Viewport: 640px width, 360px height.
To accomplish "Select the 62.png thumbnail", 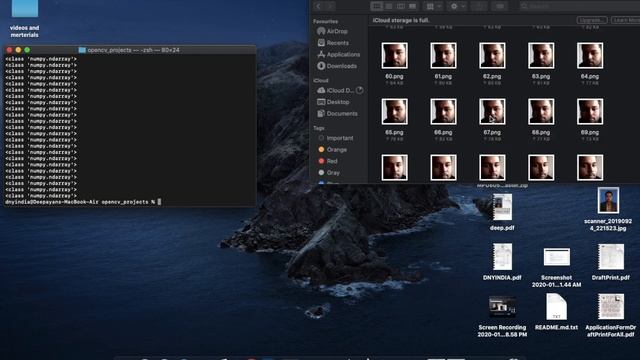I will [492, 56].
